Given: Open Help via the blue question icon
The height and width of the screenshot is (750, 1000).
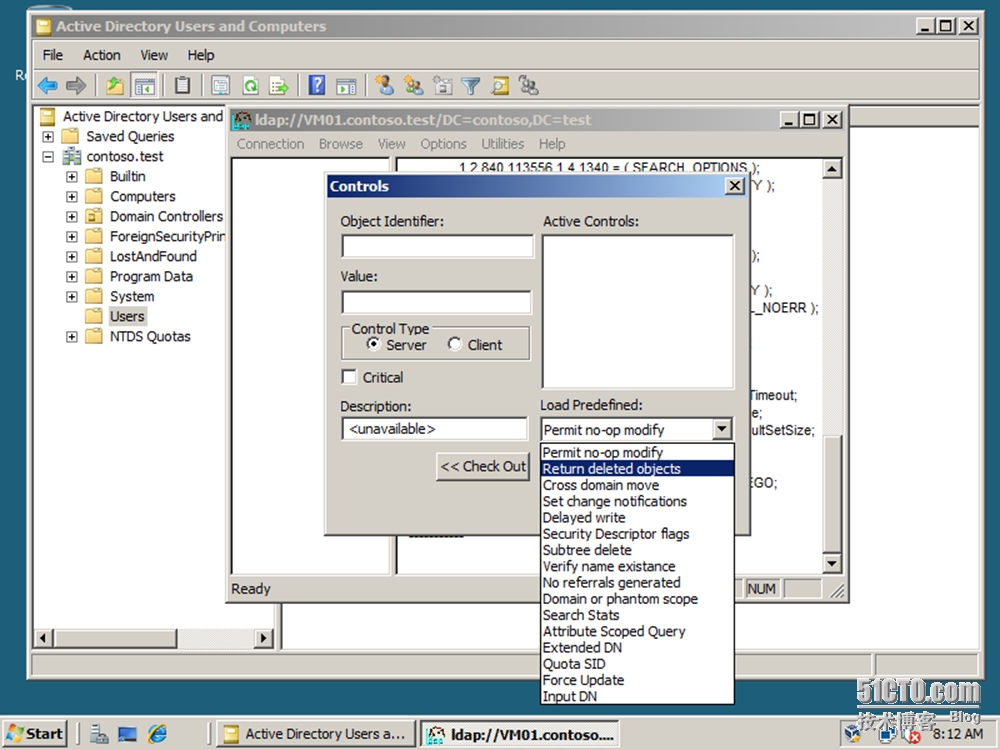Looking at the screenshot, I should pos(317,85).
